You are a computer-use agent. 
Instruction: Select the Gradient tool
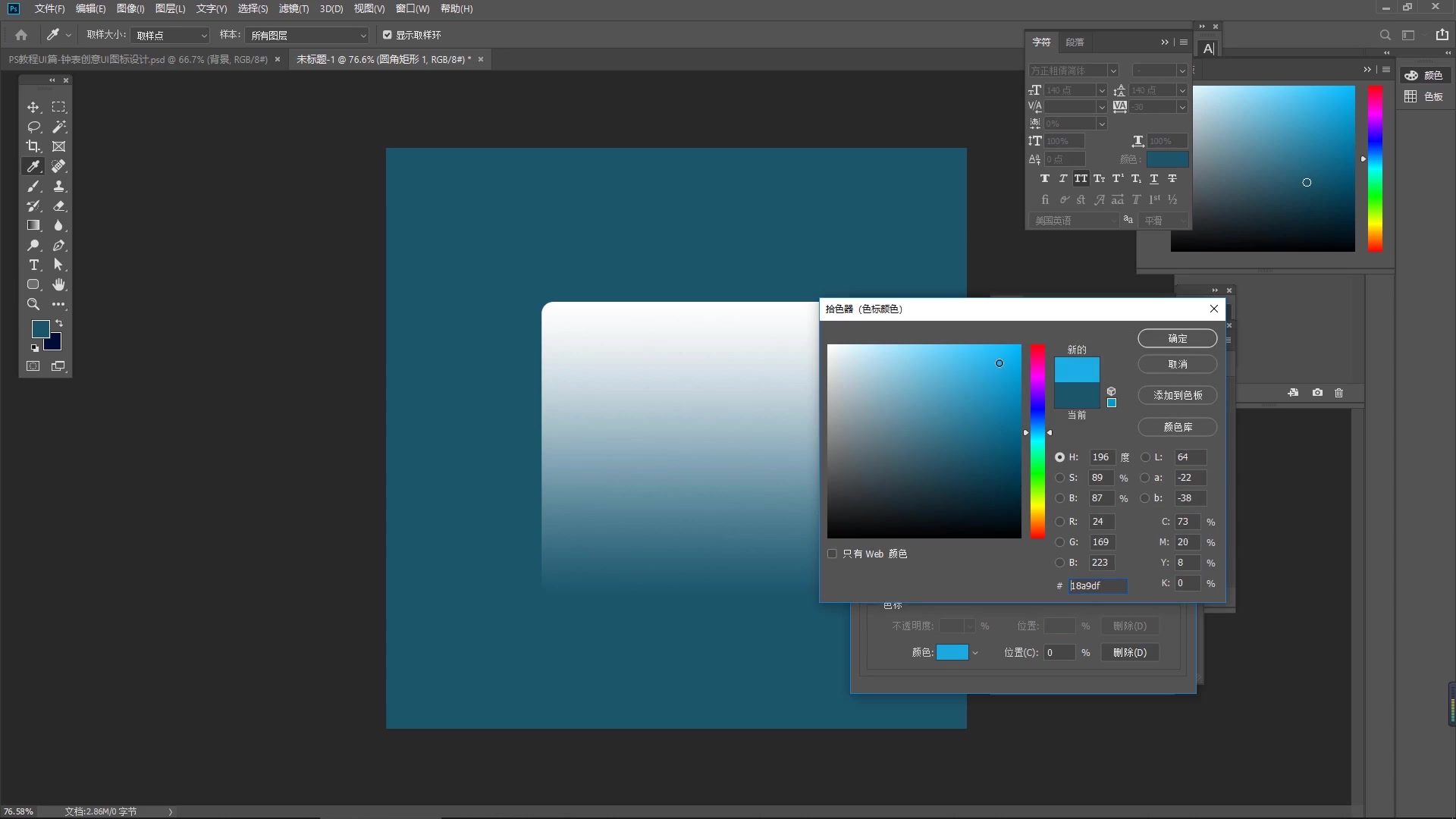coord(33,225)
